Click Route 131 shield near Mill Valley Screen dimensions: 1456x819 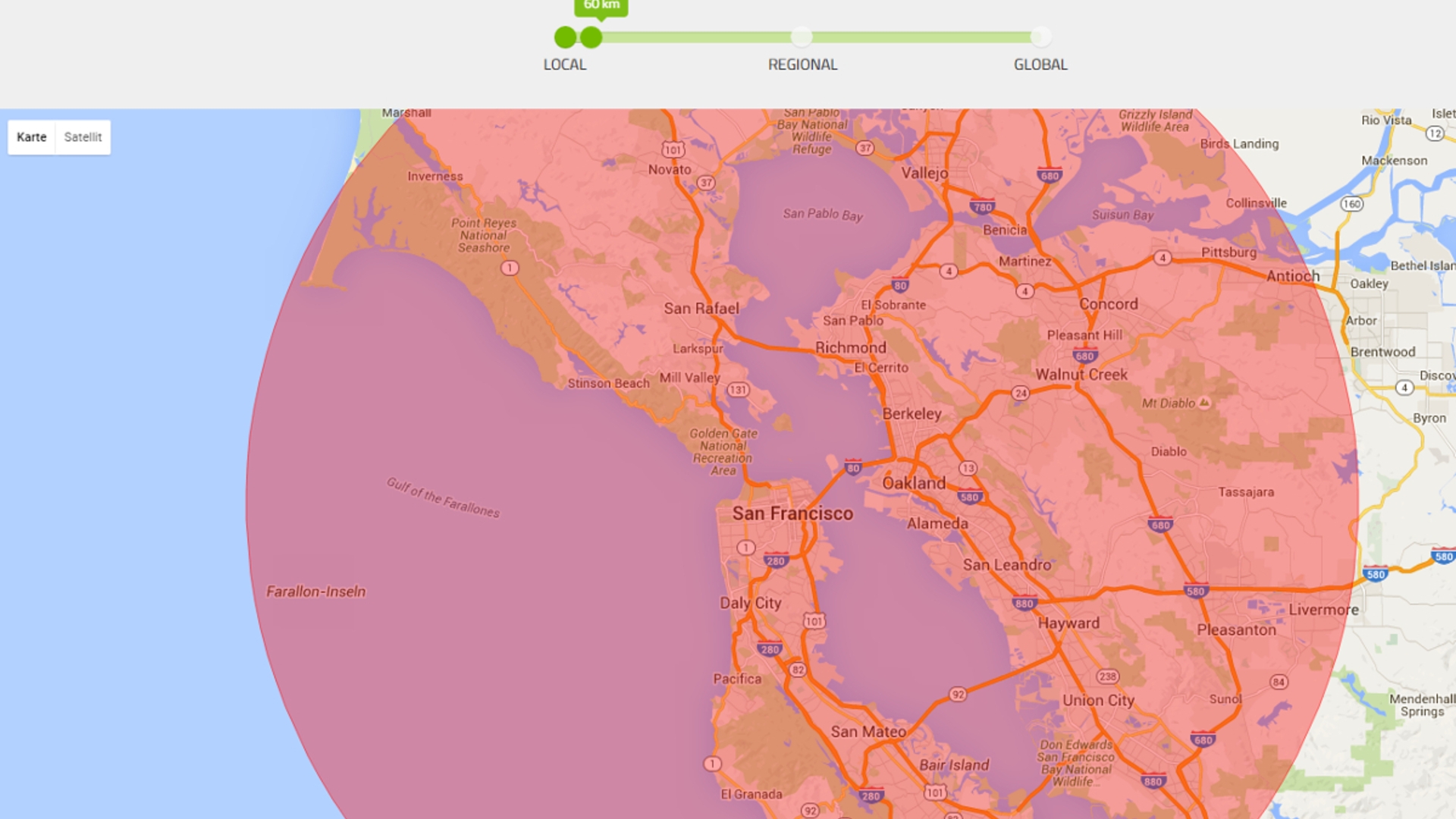coord(738,390)
